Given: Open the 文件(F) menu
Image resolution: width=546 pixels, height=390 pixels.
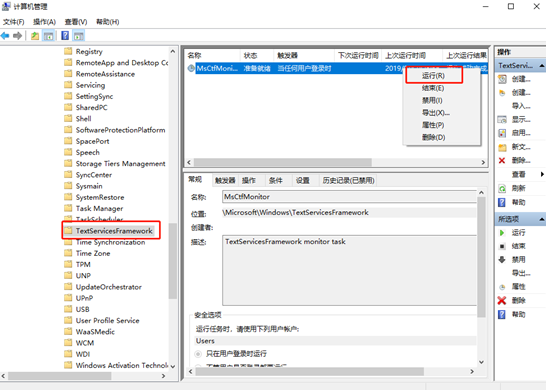Looking at the screenshot, I should click(14, 22).
